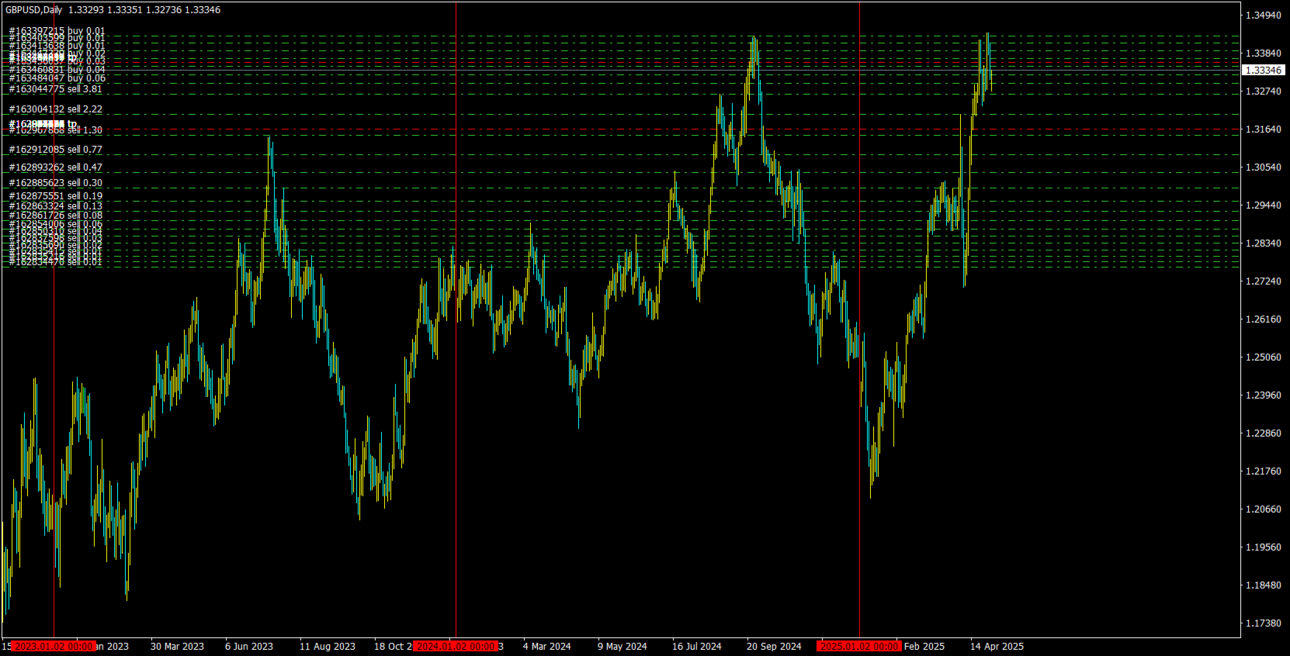The width and height of the screenshot is (1290, 656).
Task: Click the 2025.01.02 00:00 red date marker
Action: [860, 647]
